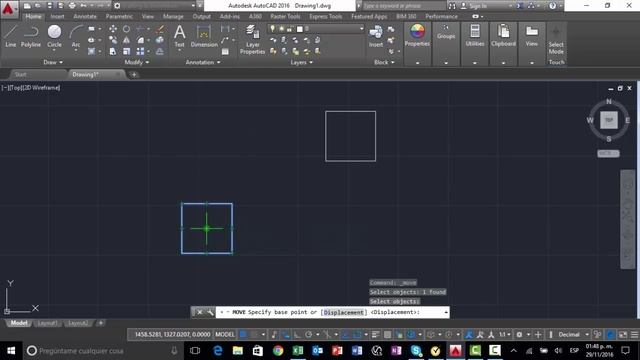The image size is (640, 360).
Task: Expand the Layers panel
Action: coord(302,62)
